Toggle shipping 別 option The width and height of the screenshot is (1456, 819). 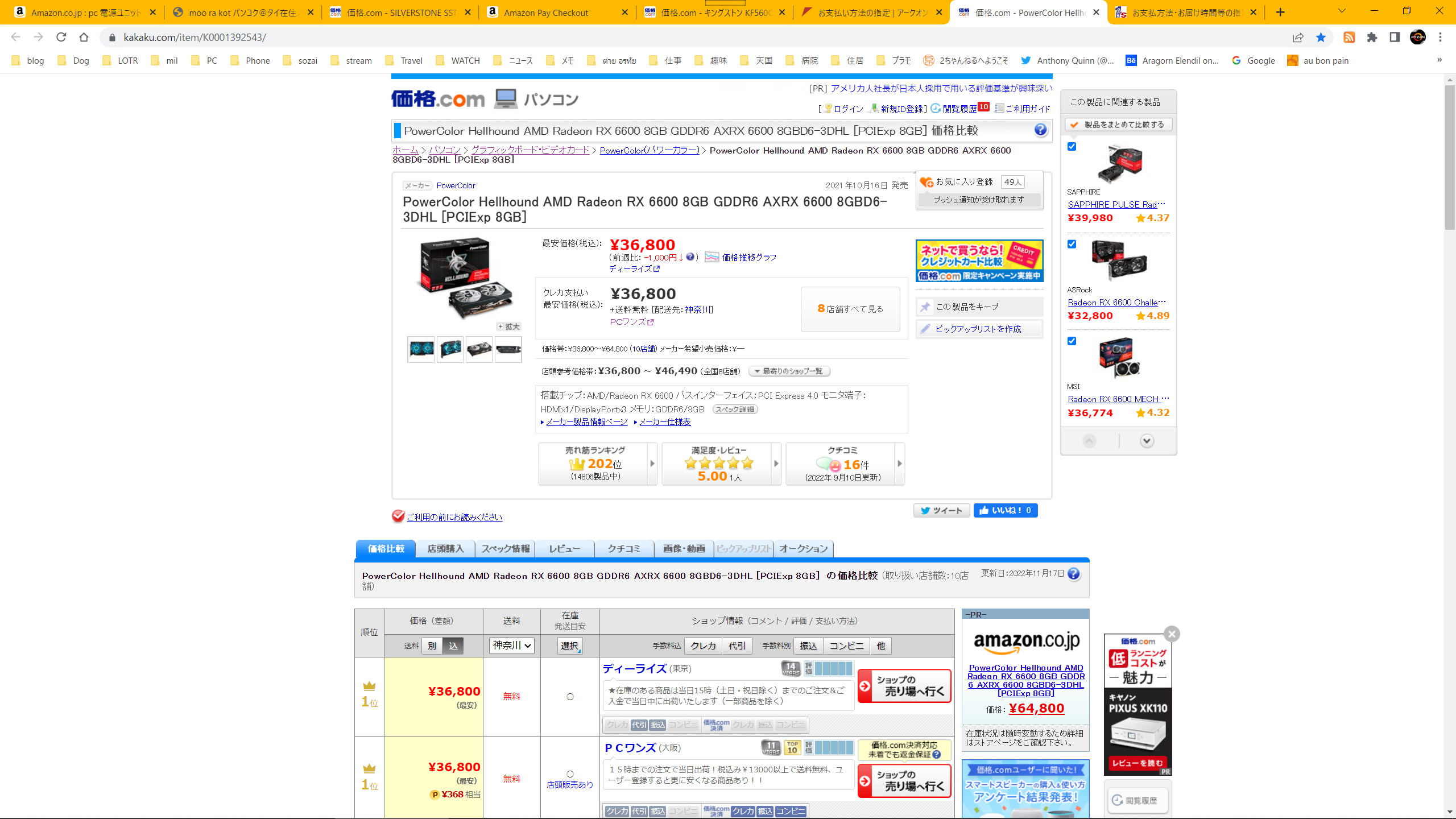coord(432,646)
